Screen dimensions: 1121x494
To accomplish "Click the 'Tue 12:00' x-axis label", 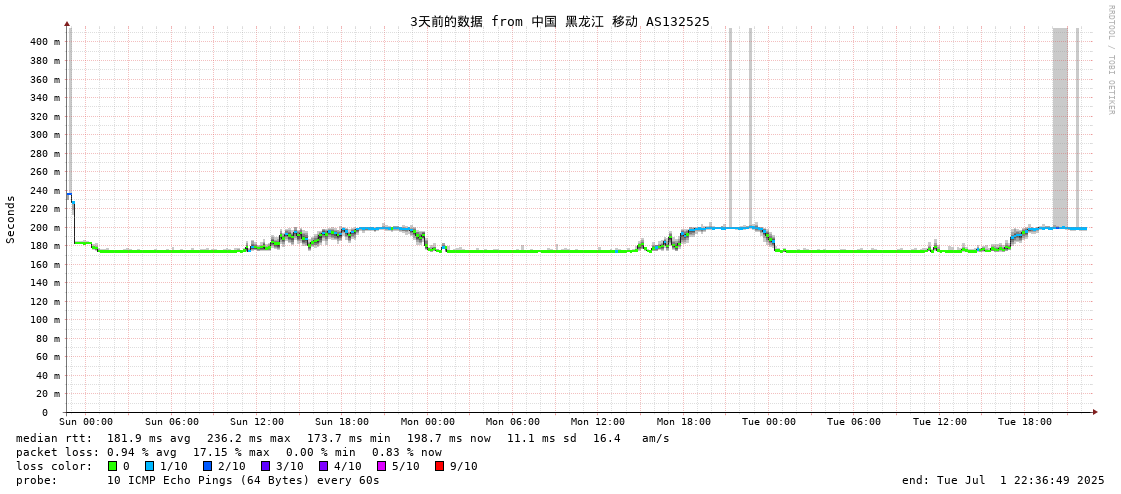I will (940, 422).
